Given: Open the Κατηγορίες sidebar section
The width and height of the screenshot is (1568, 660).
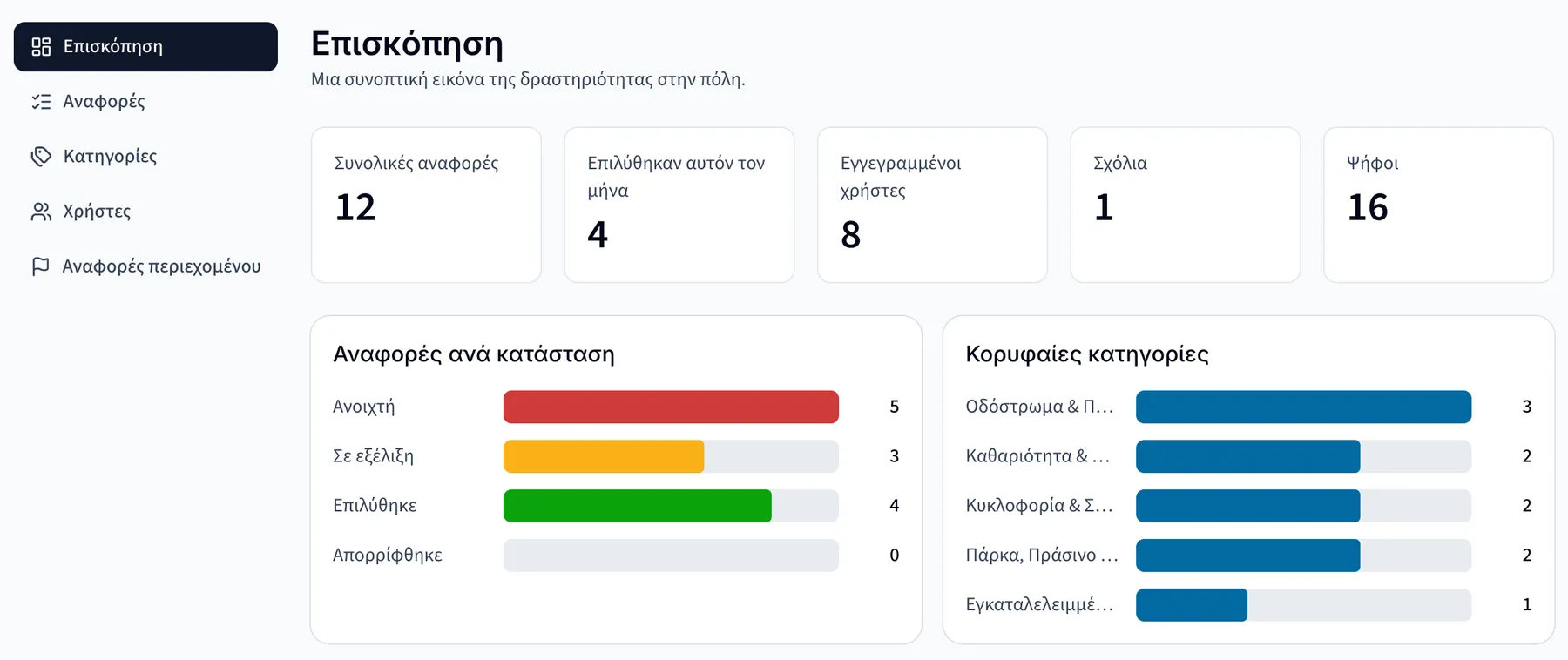Looking at the screenshot, I should click(145, 157).
